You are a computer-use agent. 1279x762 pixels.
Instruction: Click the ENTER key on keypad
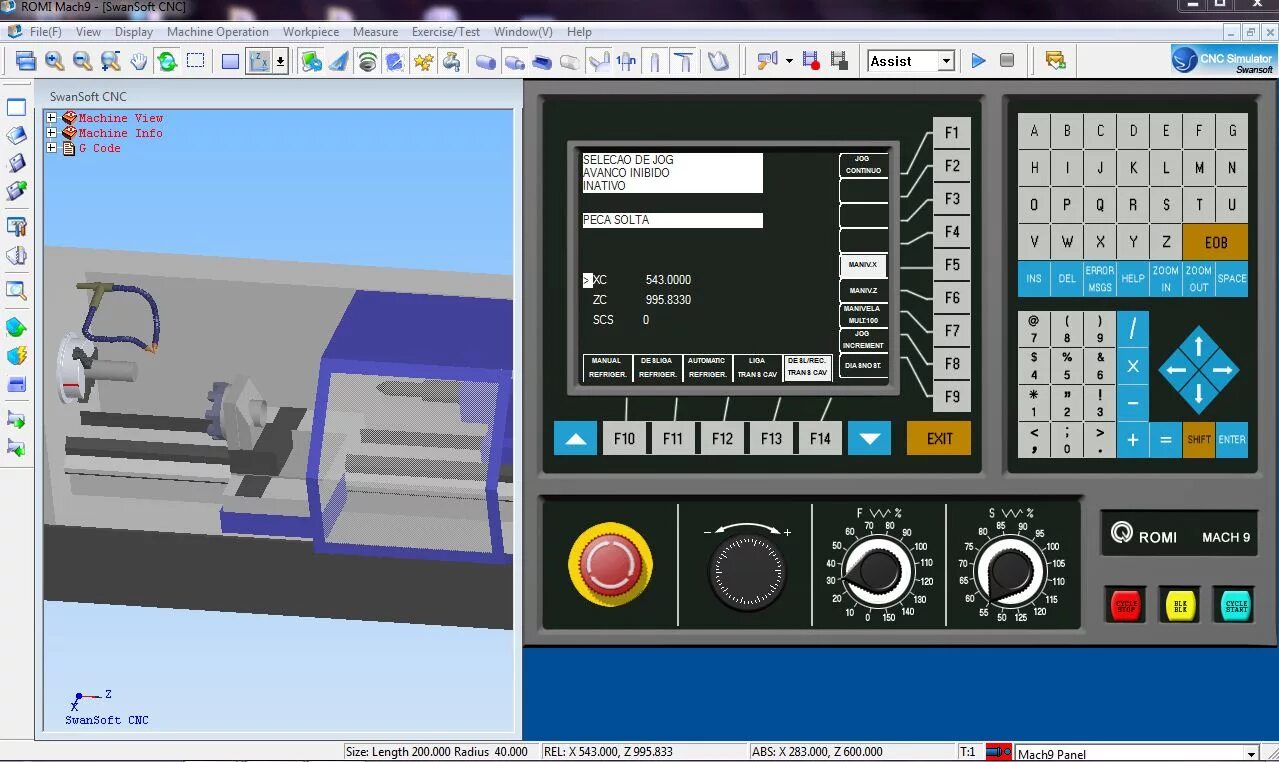pyautogui.click(x=1232, y=440)
